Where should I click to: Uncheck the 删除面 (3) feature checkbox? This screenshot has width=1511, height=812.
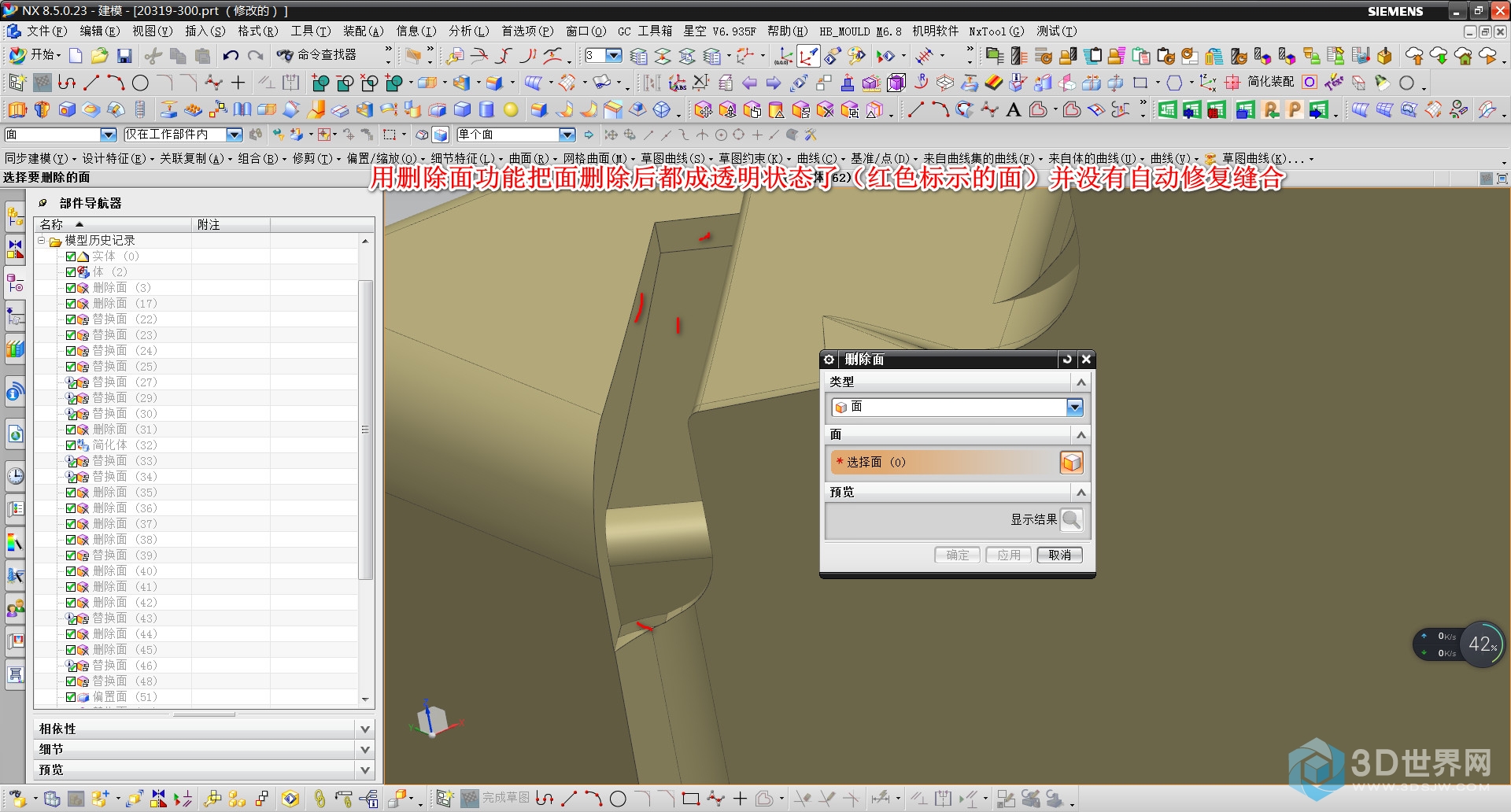click(71, 288)
